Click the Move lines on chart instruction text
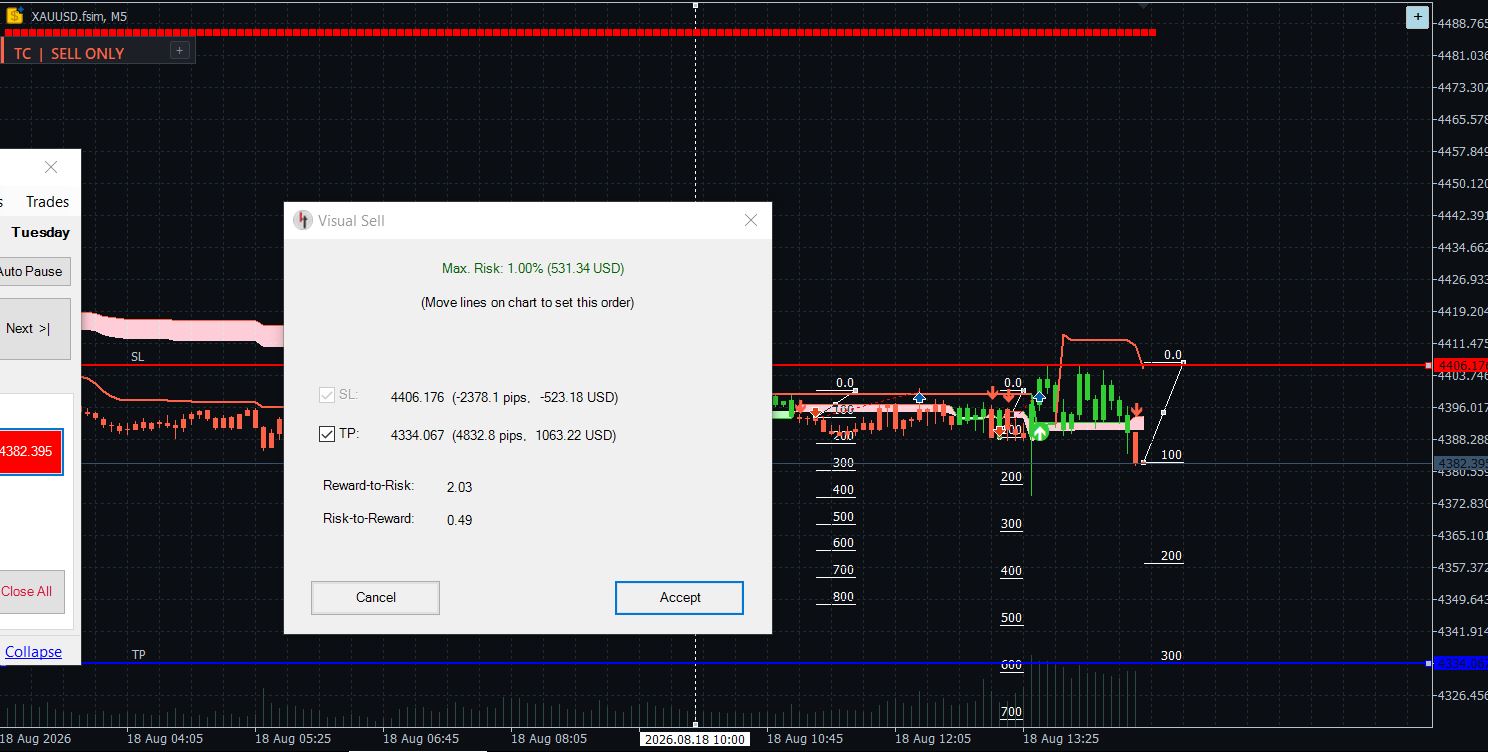1488x752 pixels. pos(527,302)
